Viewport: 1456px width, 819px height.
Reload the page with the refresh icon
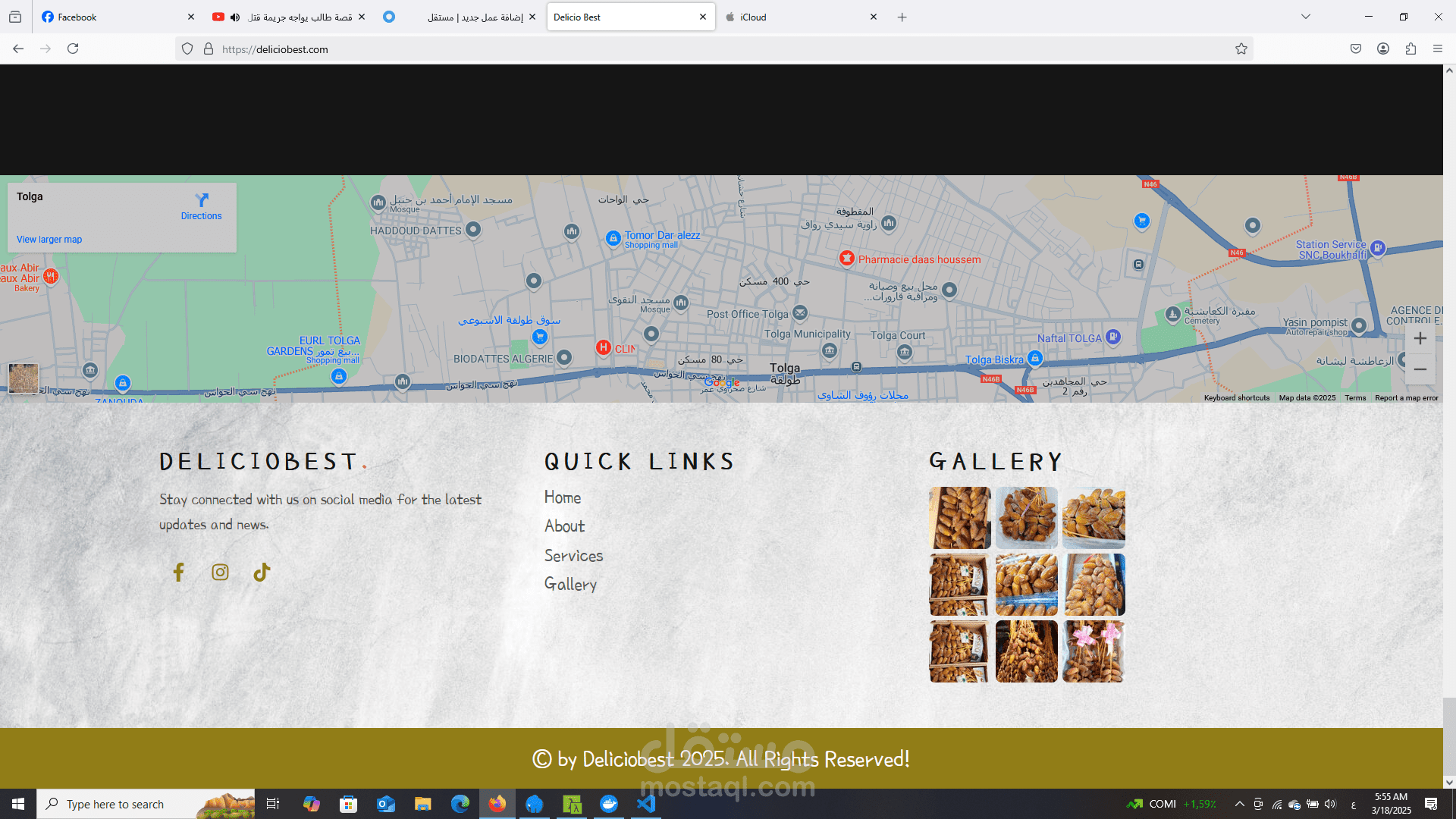coord(73,49)
